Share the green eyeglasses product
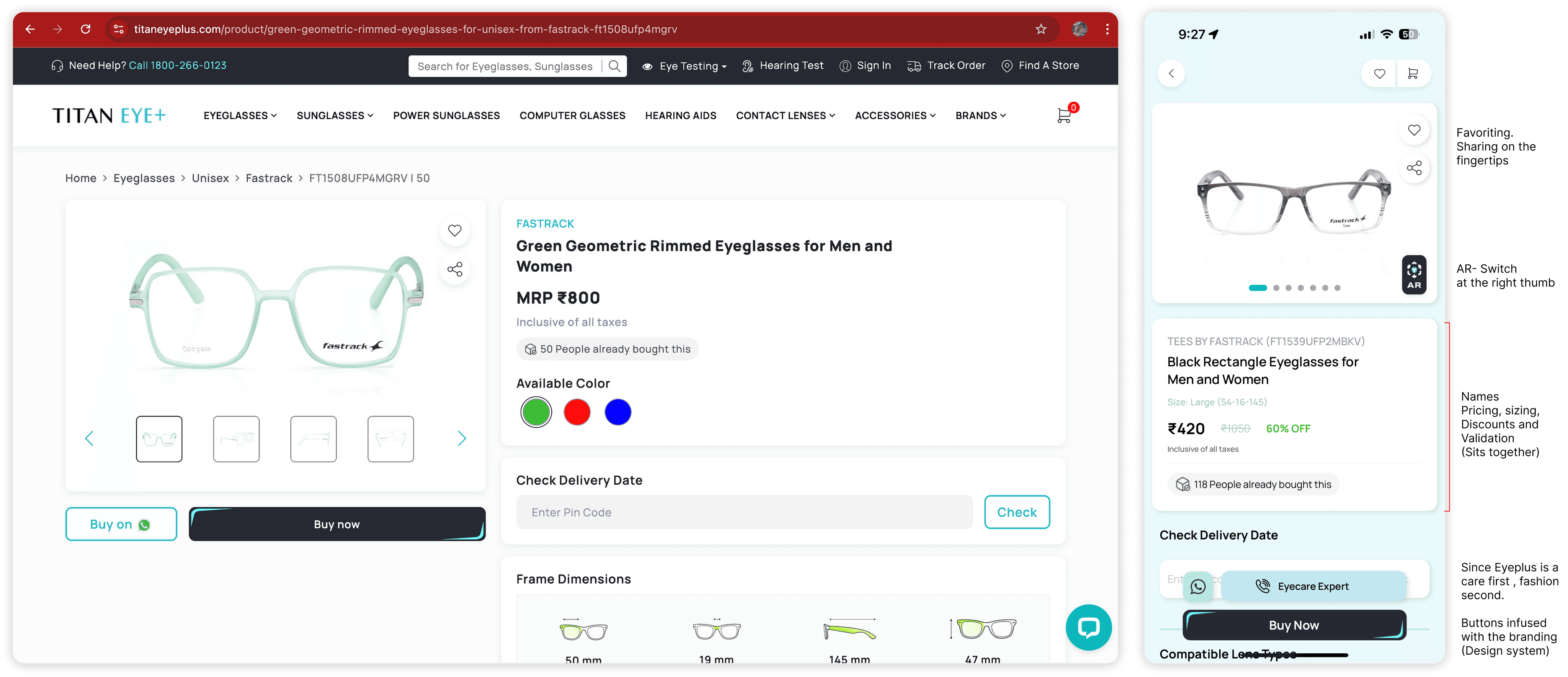Screen dimensions: 1568x677 [x=455, y=269]
